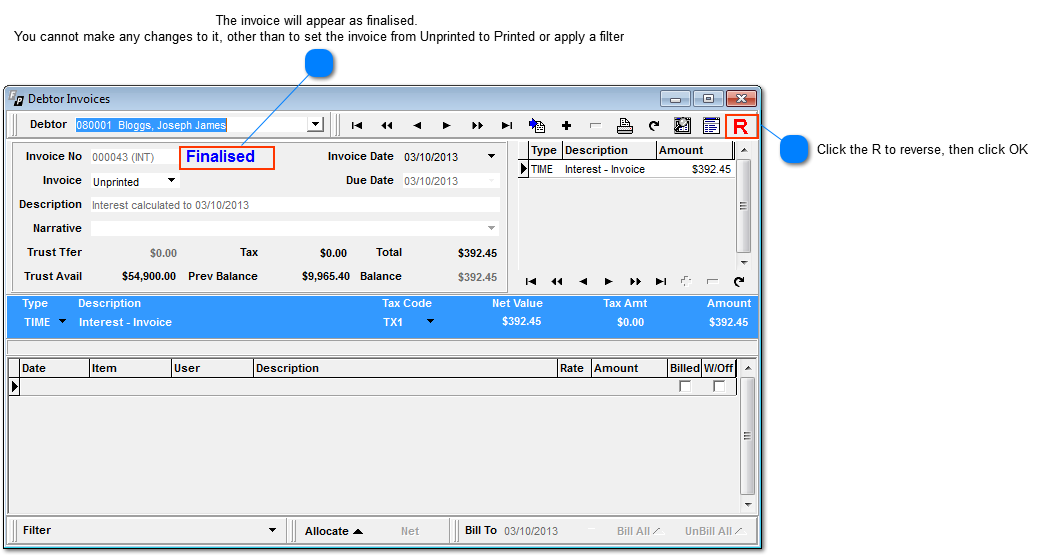Click the red R reverse invoice button
Image resolution: width=1044 pixels, height=557 pixels.
tap(740, 126)
